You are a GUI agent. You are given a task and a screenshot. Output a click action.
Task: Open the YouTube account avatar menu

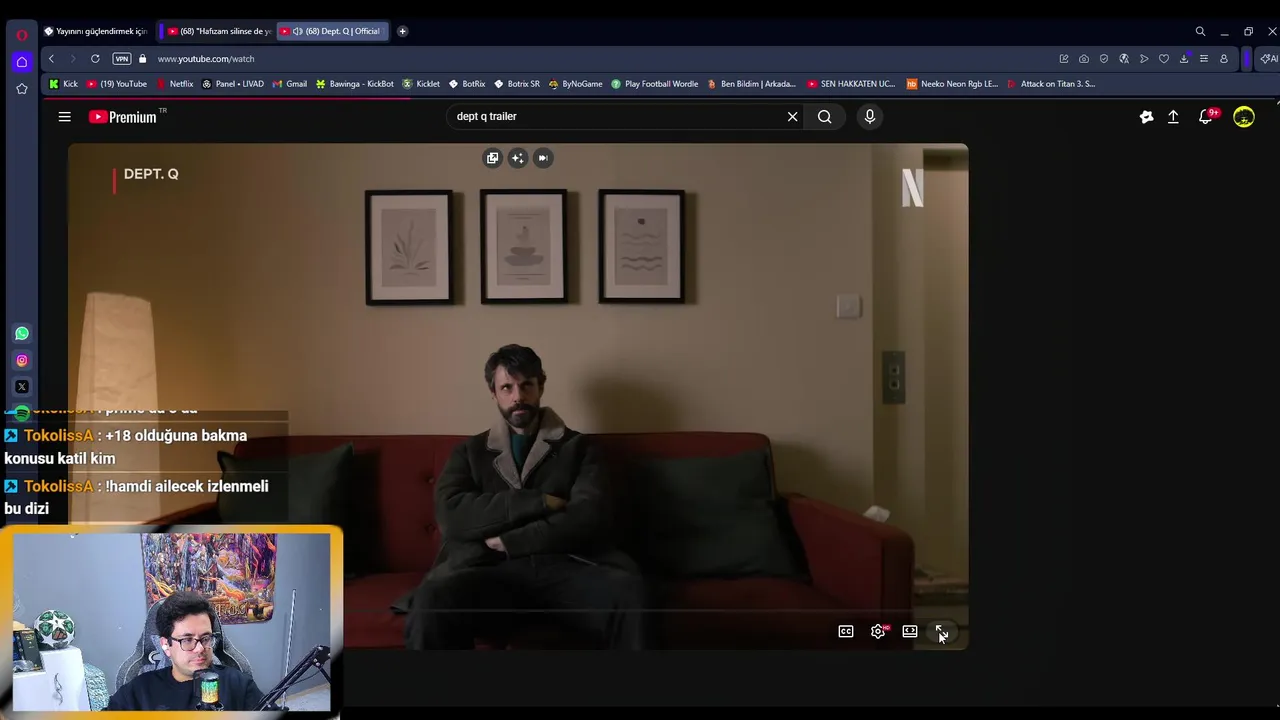point(1244,117)
